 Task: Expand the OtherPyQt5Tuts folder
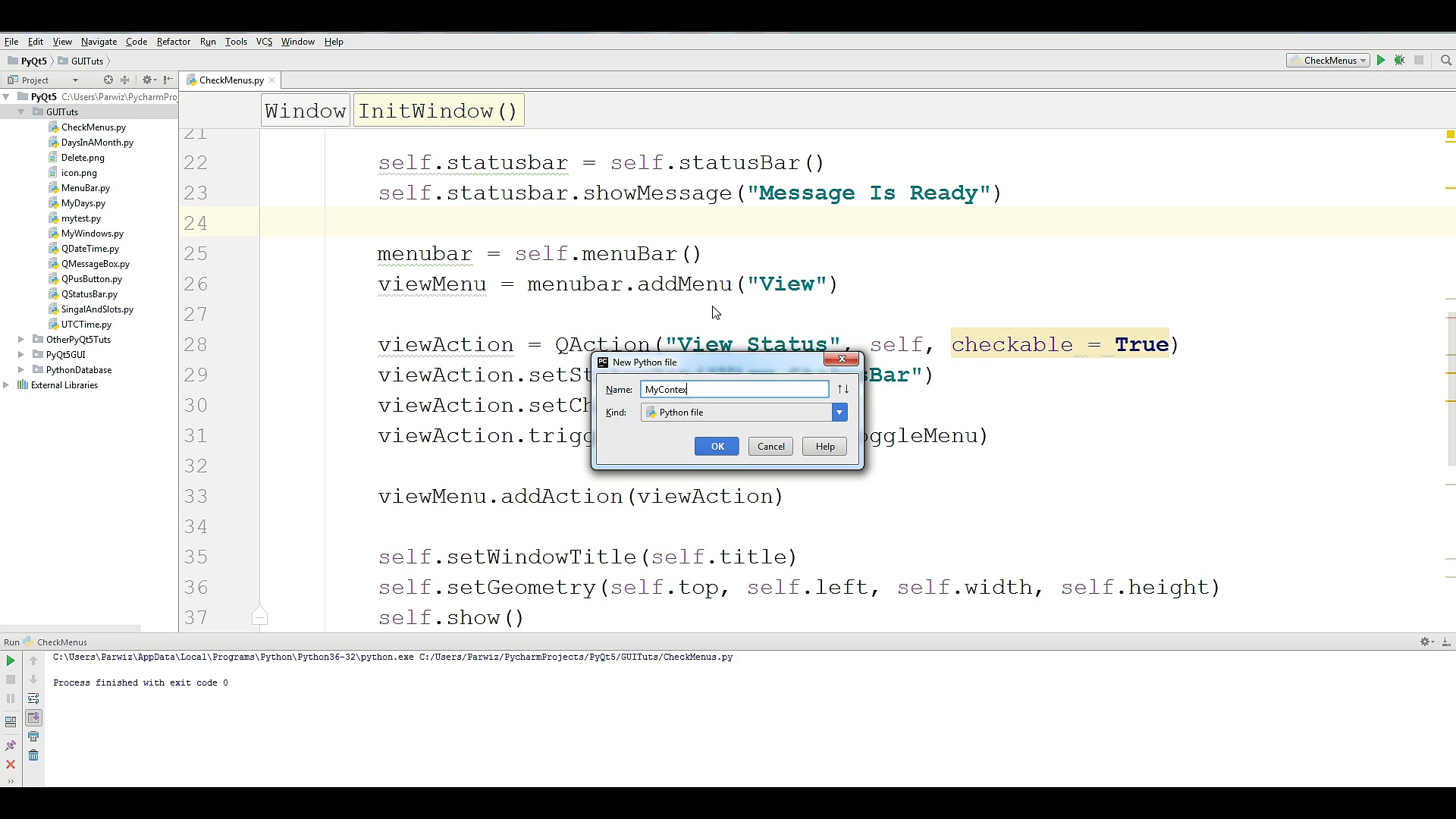[21, 340]
